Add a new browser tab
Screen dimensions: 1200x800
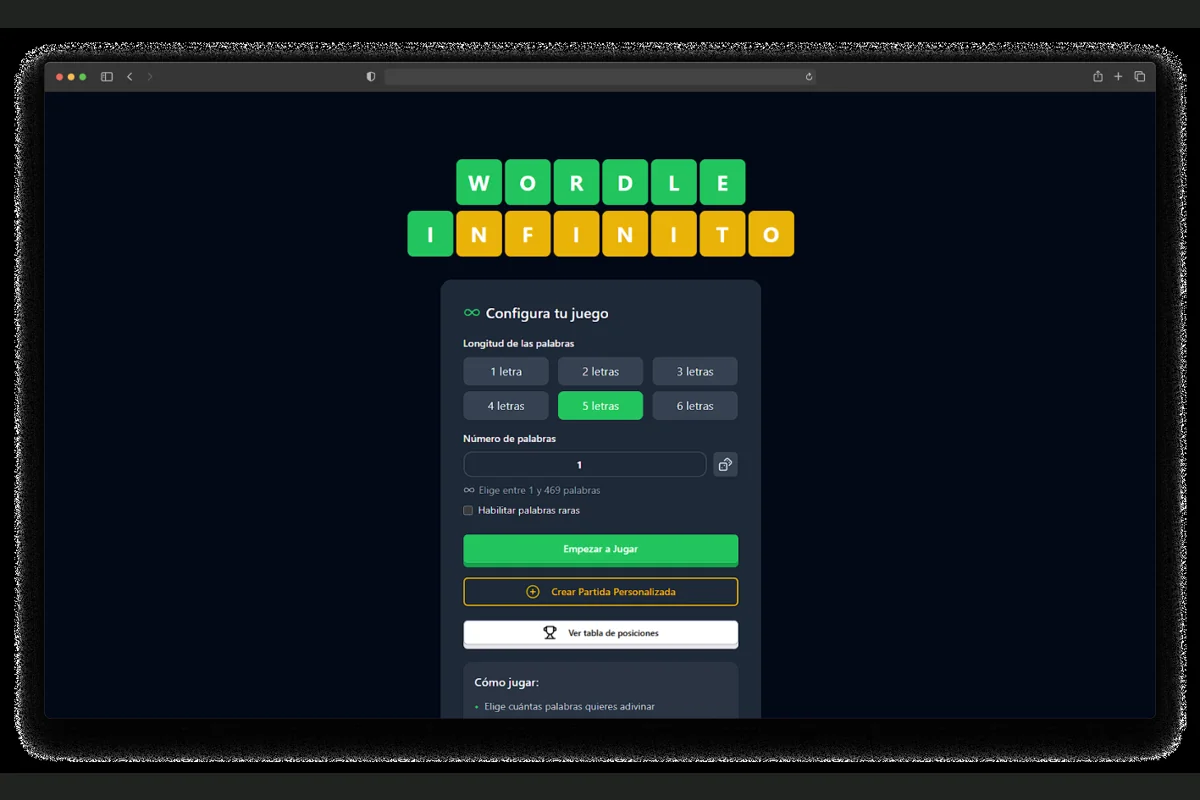1118,77
